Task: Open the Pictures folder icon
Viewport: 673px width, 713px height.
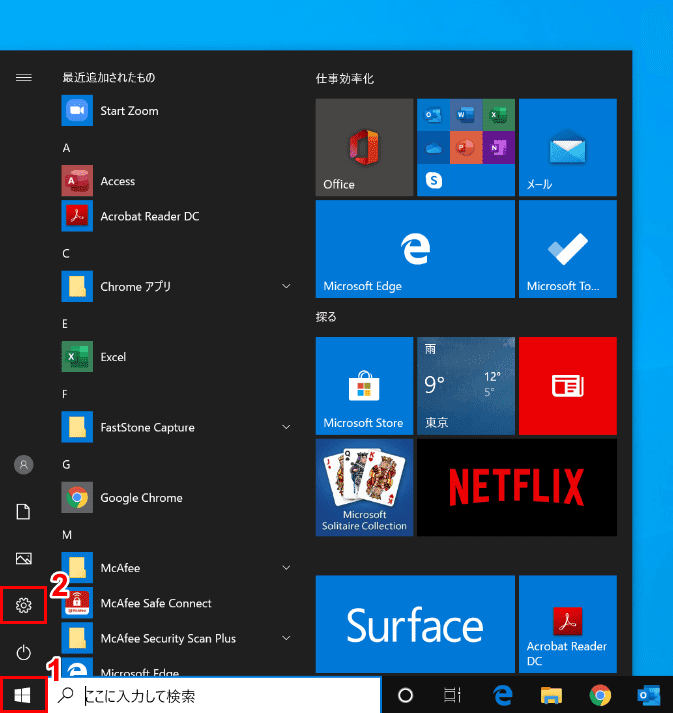Action: pos(24,558)
